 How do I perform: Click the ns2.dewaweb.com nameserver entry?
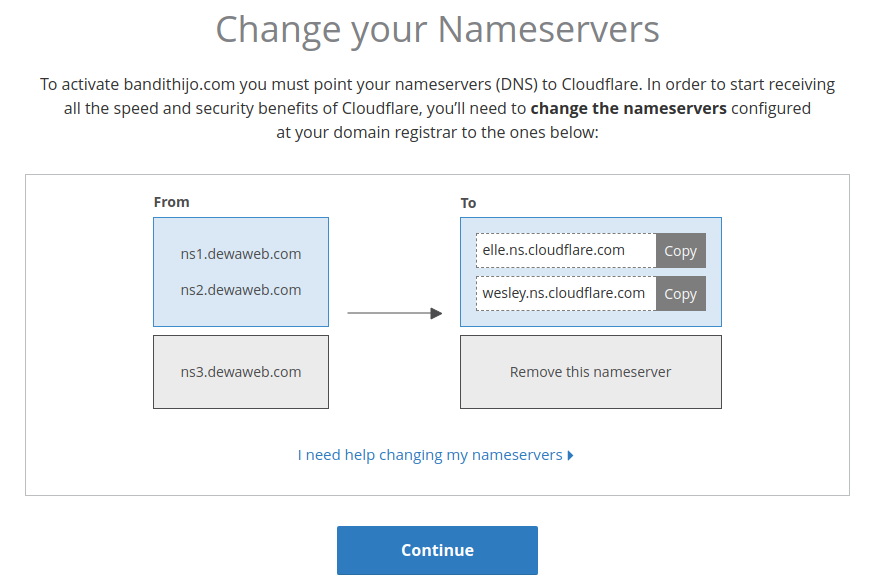[241, 290]
